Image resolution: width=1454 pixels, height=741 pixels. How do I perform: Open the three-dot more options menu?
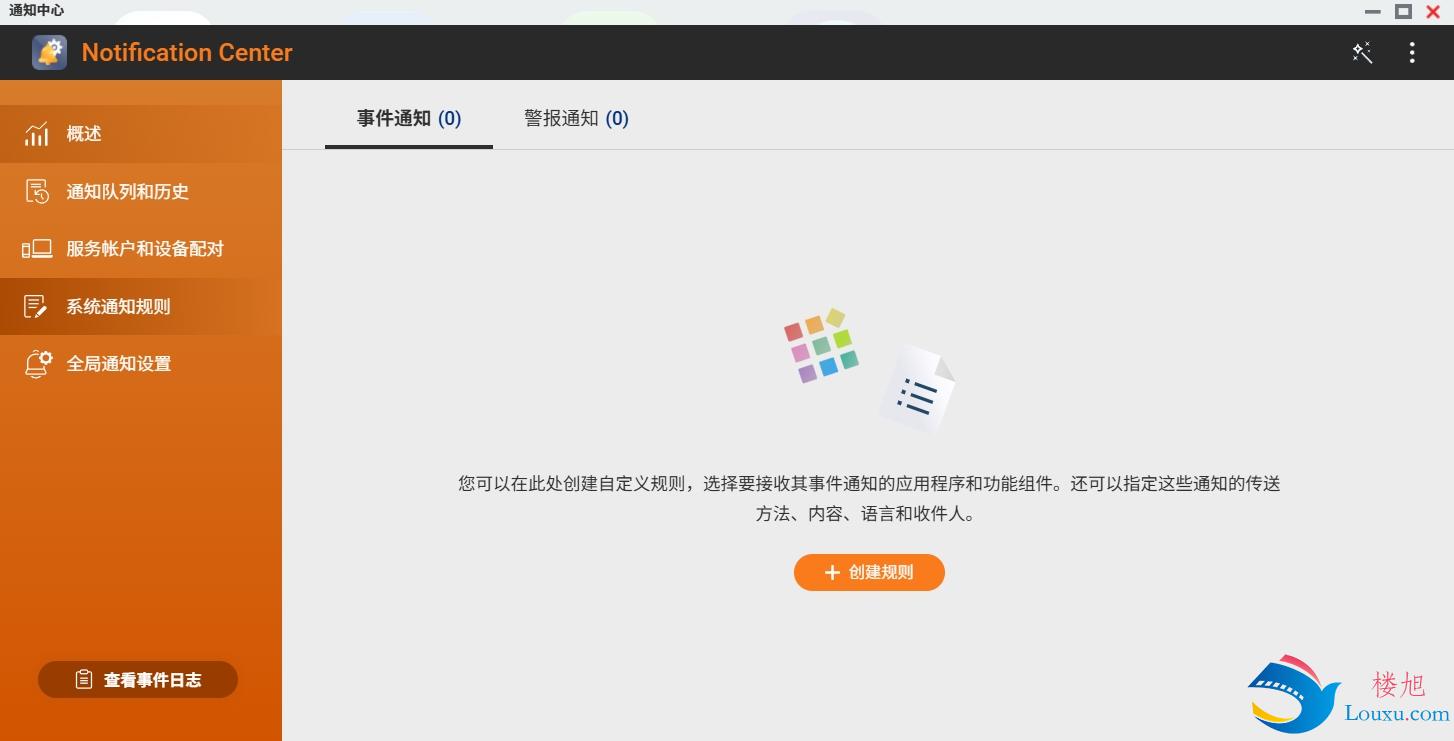pos(1412,53)
